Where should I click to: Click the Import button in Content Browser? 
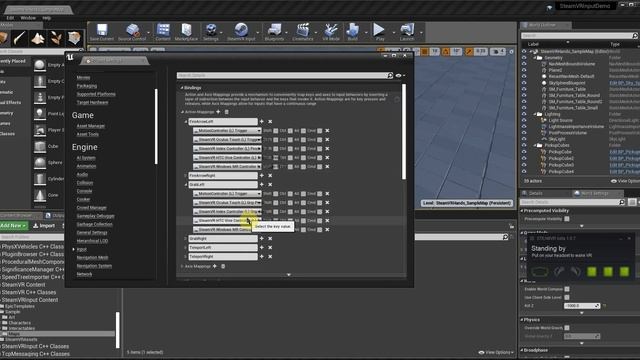(44, 225)
